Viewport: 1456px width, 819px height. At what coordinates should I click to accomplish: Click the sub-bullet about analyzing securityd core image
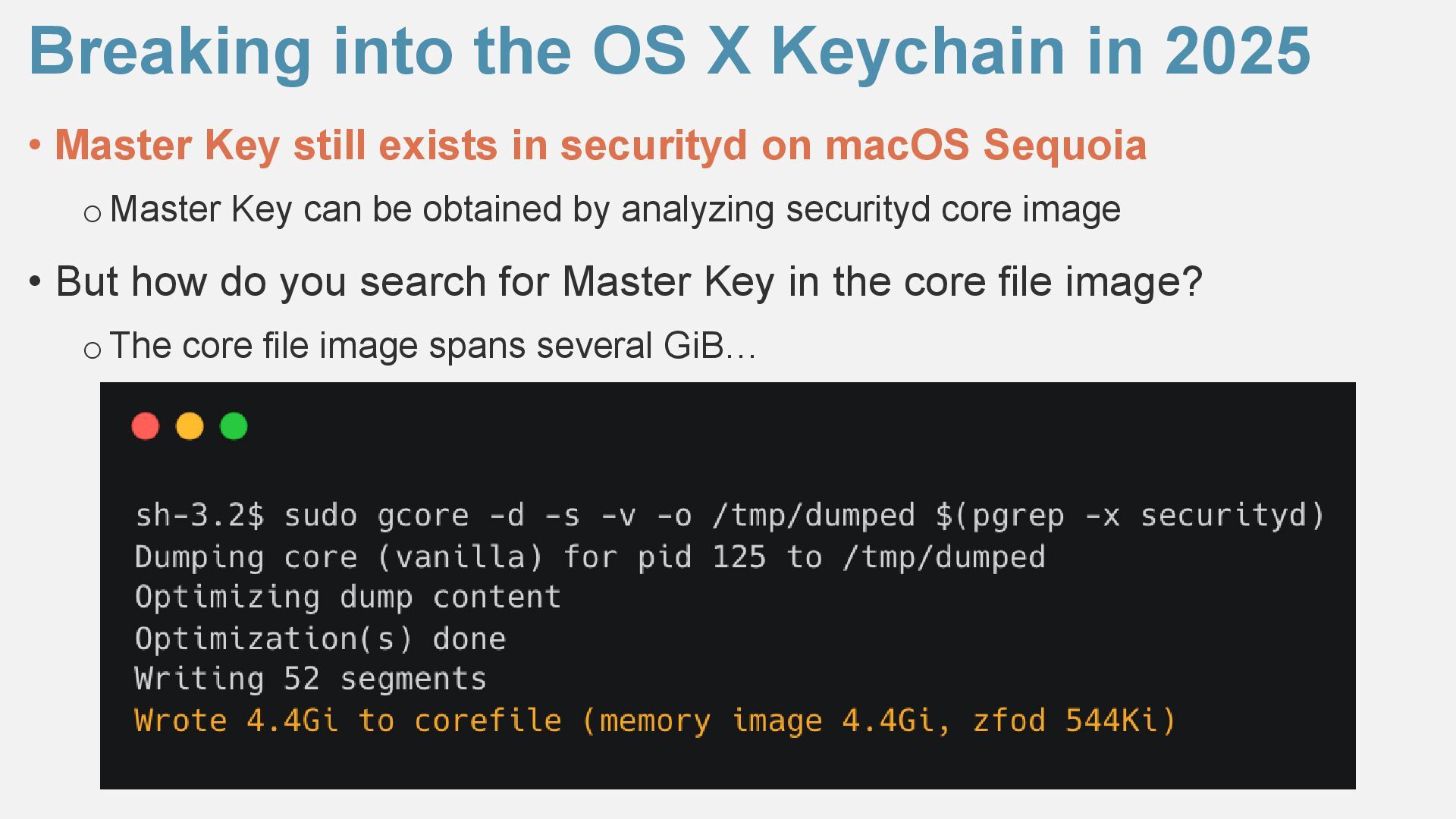(x=615, y=209)
